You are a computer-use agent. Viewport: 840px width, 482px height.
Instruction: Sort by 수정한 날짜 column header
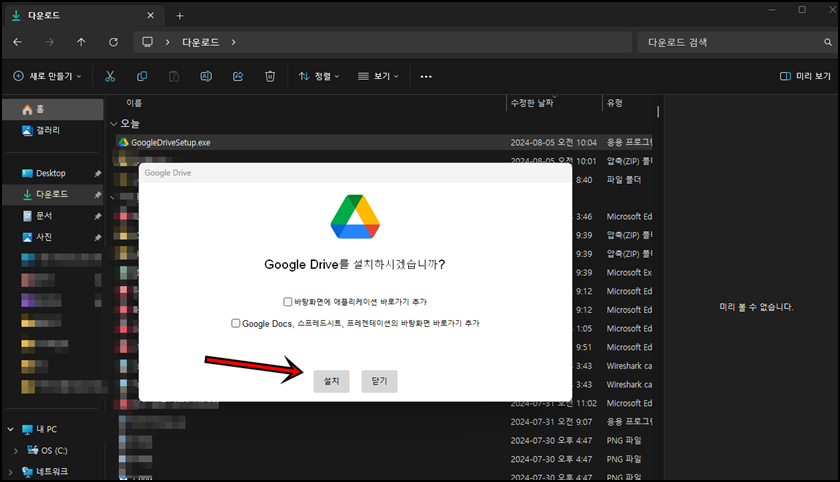pos(532,103)
